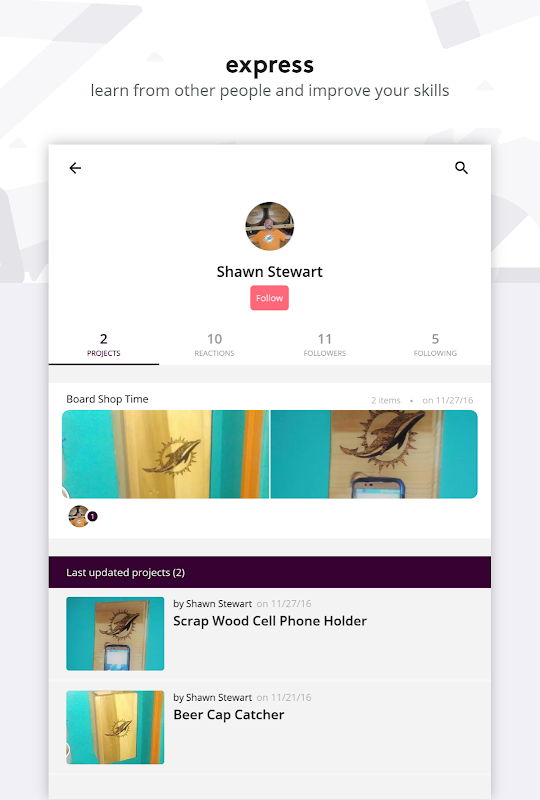Tap the back arrow icon
Image resolution: width=540 pixels, height=800 pixels.
coord(75,168)
